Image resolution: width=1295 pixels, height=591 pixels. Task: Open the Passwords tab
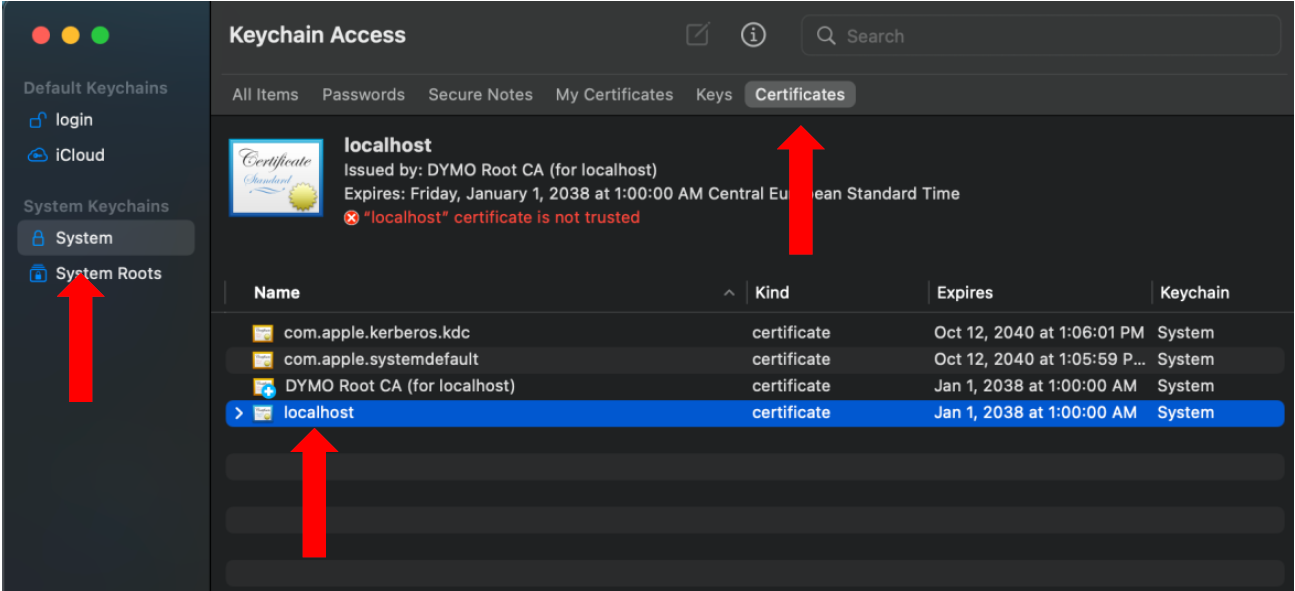click(x=363, y=95)
